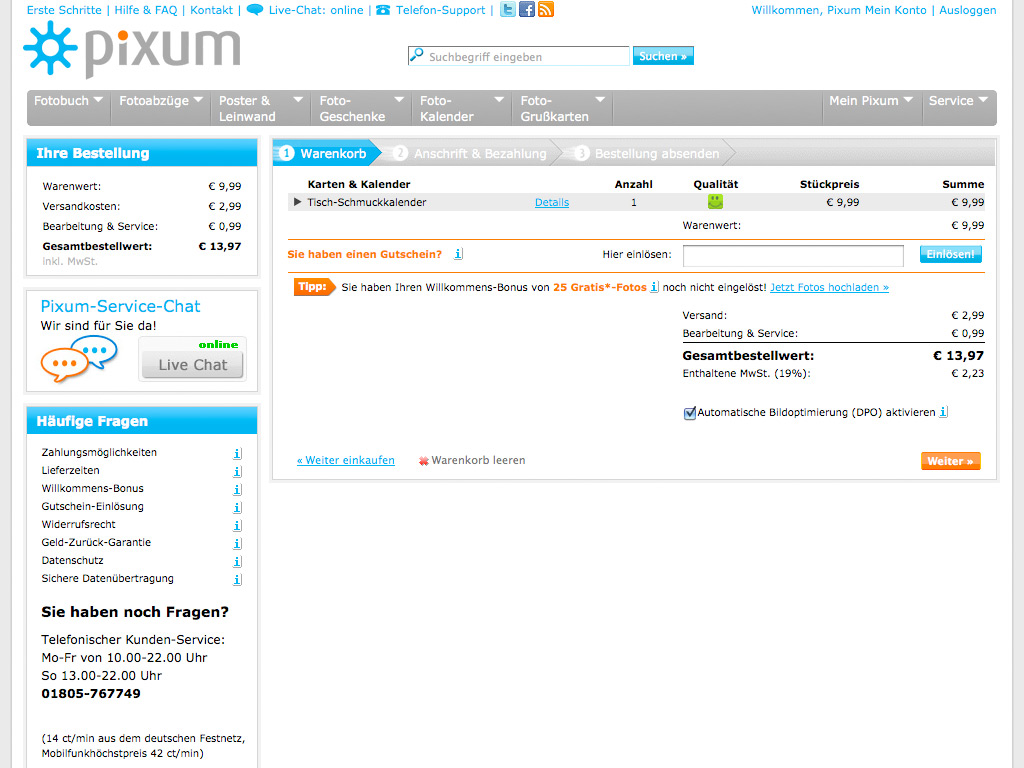Click the Einlösen! voucher button
Viewport: 1024px width, 768px height.
click(x=950, y=254)
